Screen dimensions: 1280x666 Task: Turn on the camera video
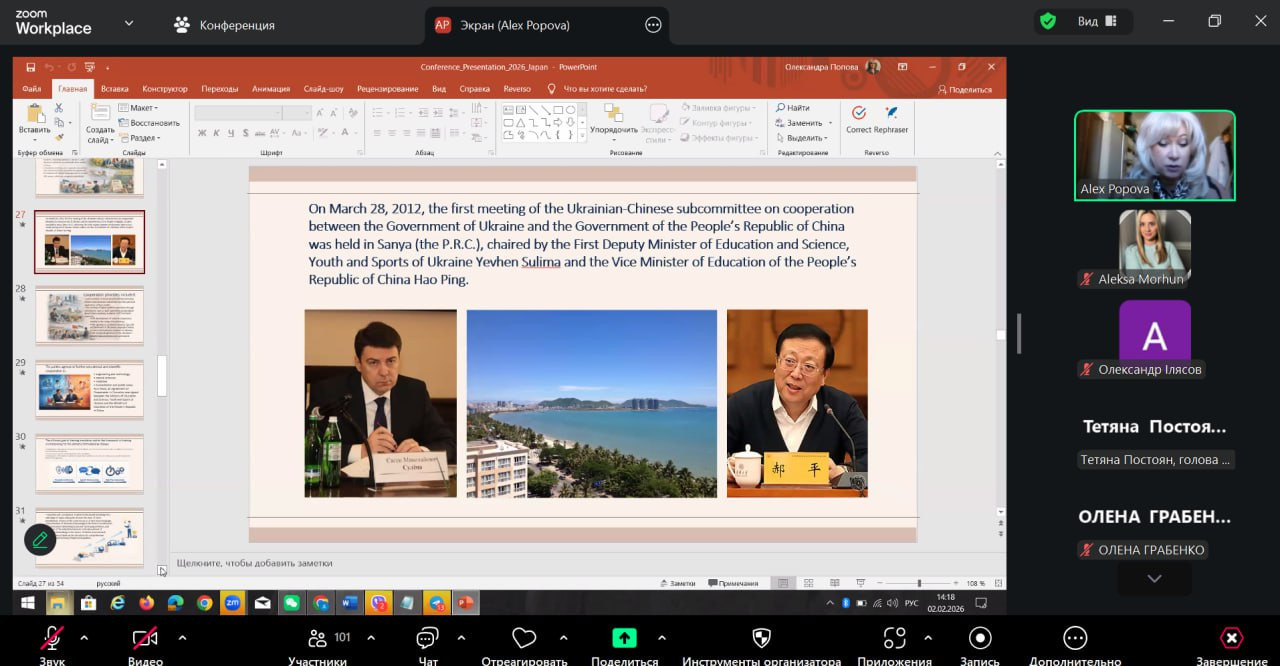(145, 639)
